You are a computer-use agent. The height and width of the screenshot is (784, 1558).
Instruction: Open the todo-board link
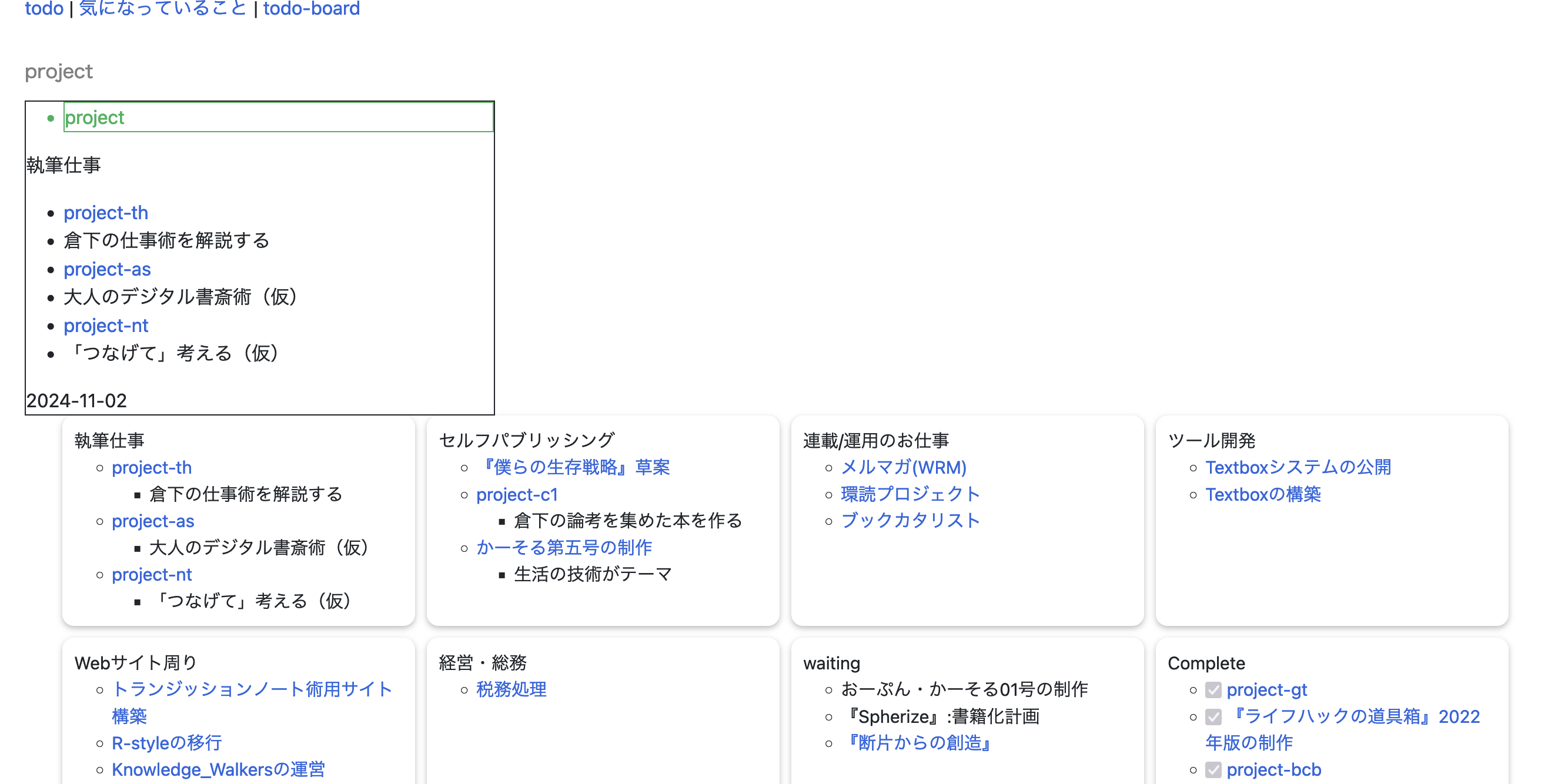click(311, 8)
